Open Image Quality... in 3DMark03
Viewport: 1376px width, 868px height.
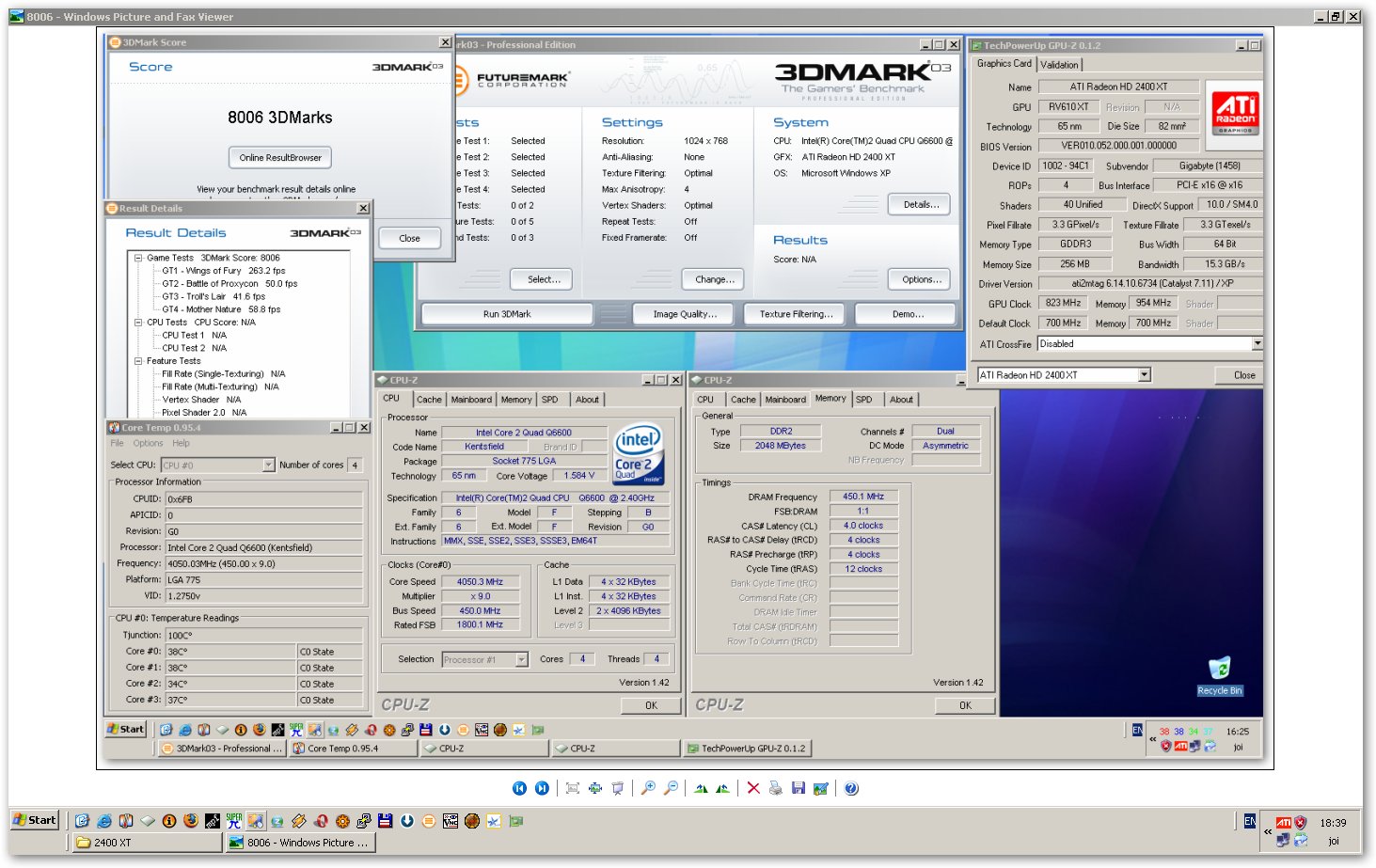point(685,314)
